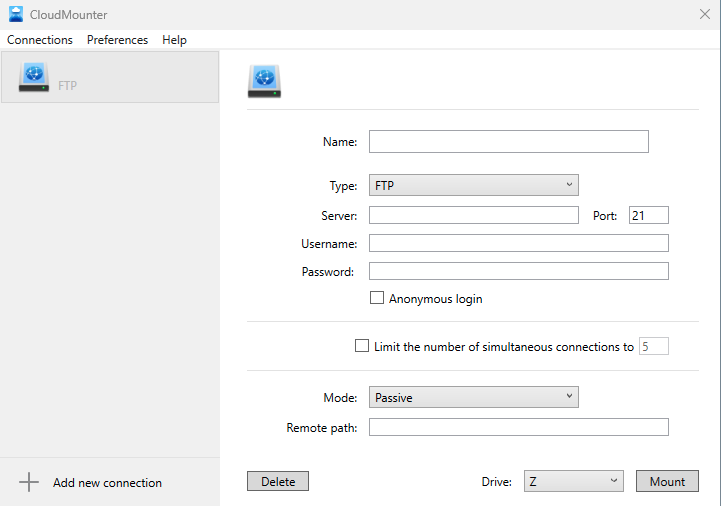Click the plus icon for adding connection

(29, 482)
